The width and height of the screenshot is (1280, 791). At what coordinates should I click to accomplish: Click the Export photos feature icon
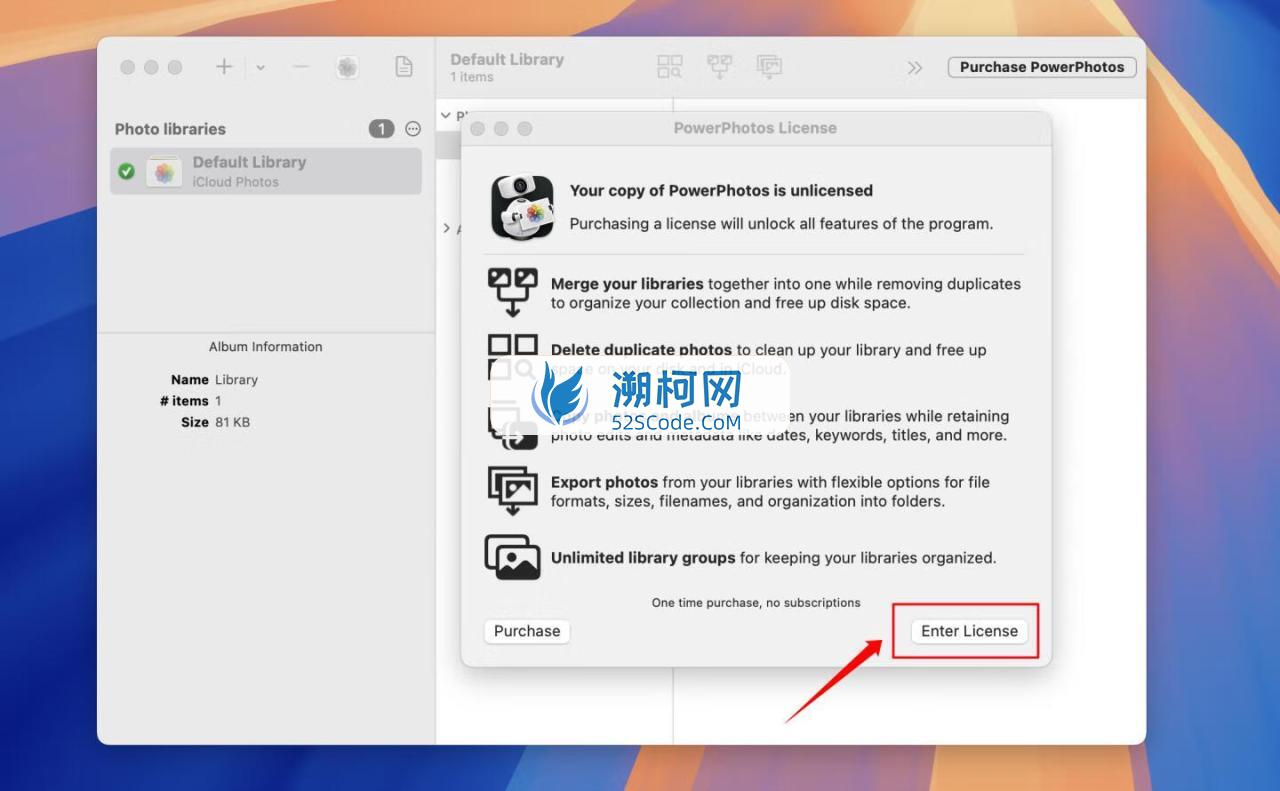point(512,490)
